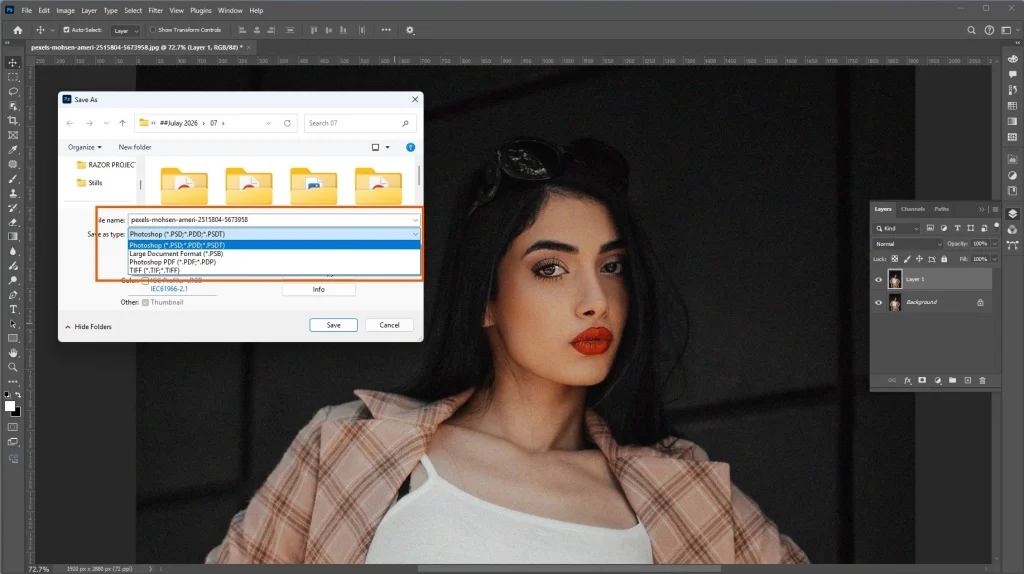This screenshot has width=1024, height=574.
Task: Click the search icon at top right
Action: 971,30
